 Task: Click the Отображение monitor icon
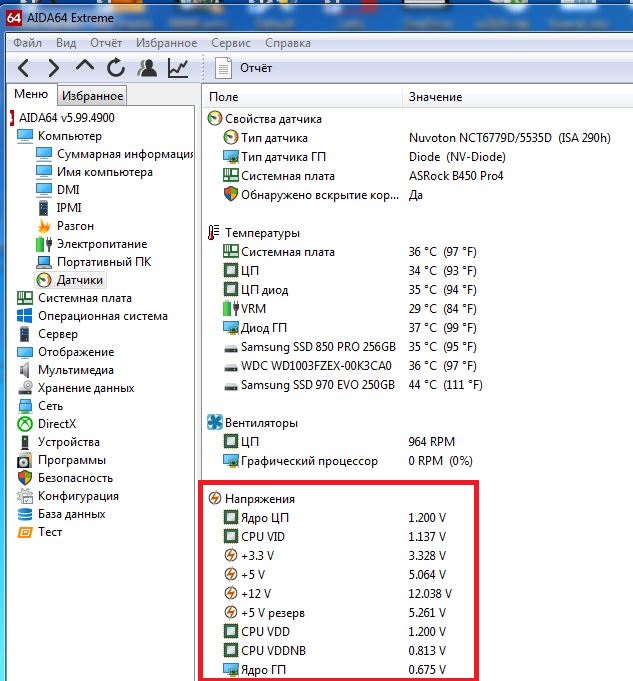[25, 352]
